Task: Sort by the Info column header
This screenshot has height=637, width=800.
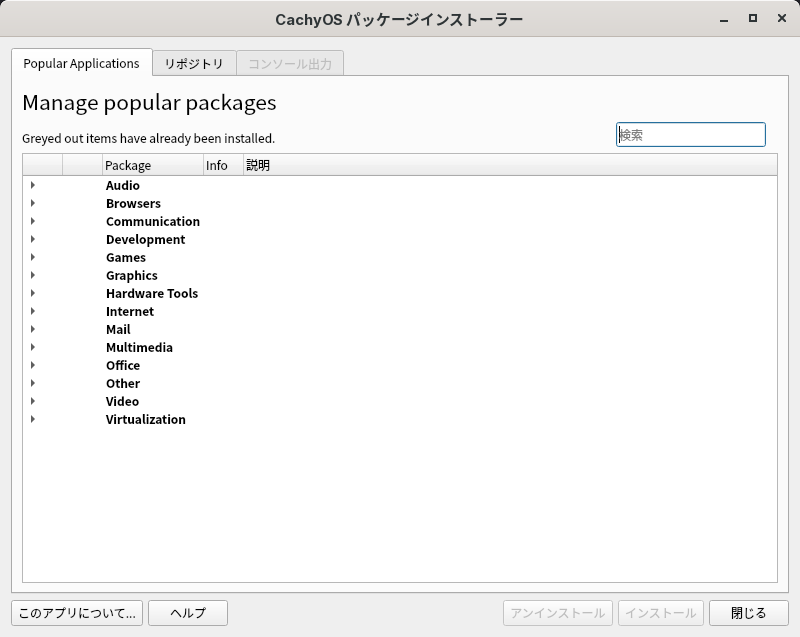Action: coord(223,165)
